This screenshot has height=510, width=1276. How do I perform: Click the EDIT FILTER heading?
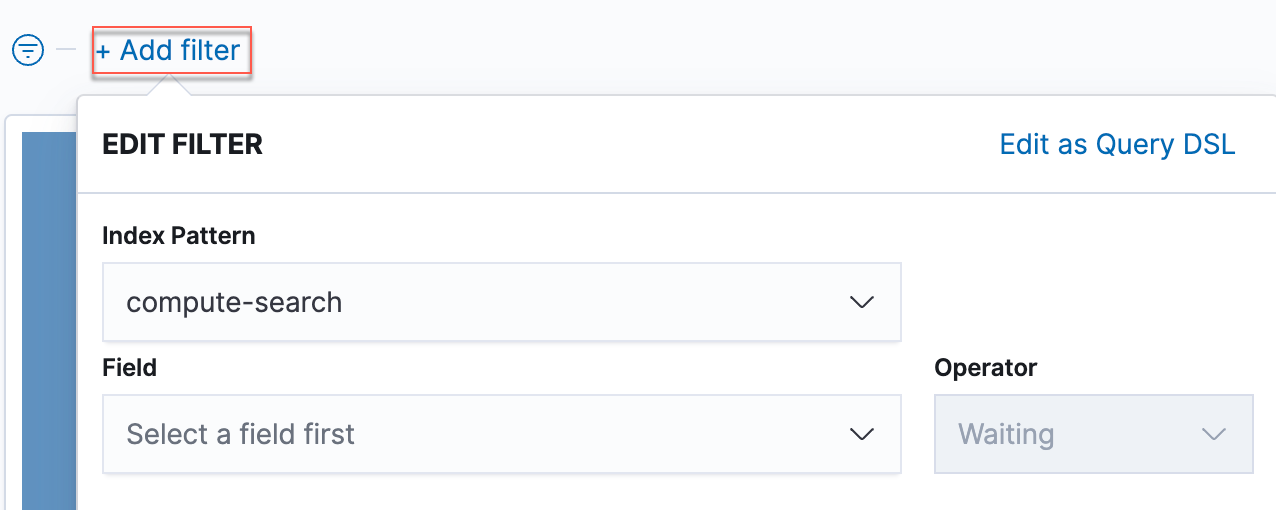tap(182, 144)
